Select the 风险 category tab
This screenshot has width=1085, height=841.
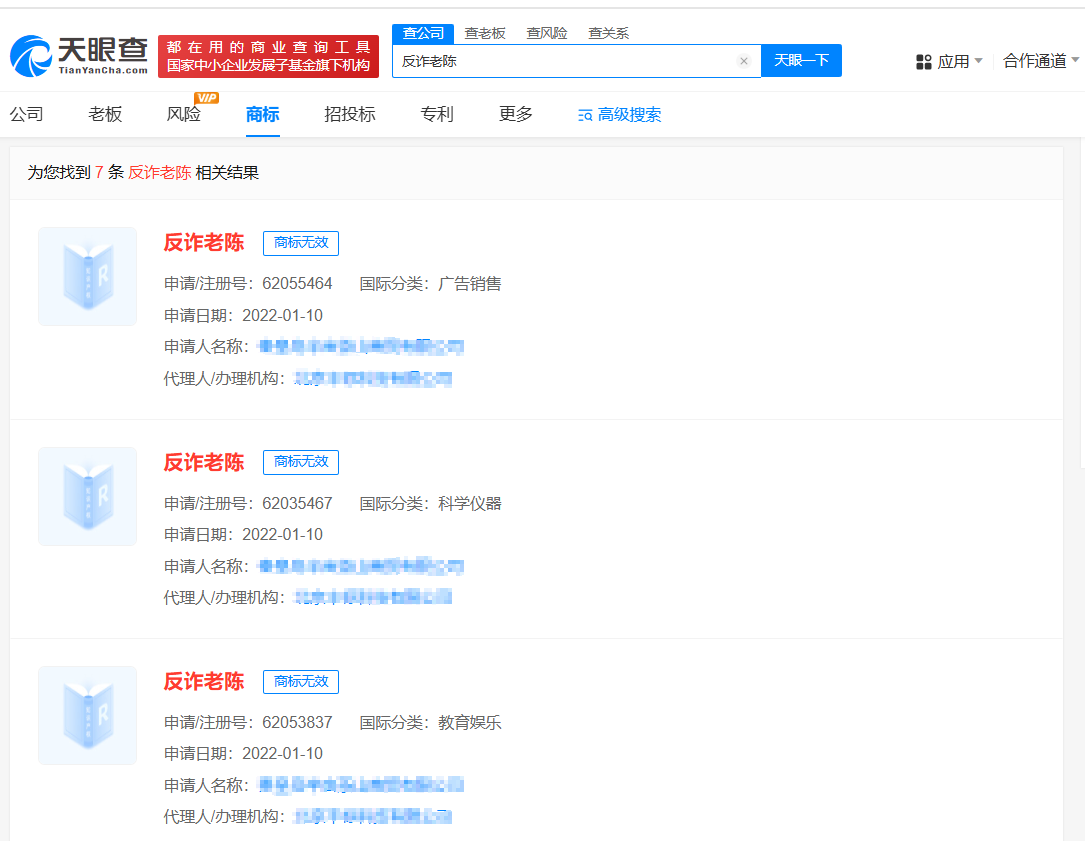click(x=183, y=114)
